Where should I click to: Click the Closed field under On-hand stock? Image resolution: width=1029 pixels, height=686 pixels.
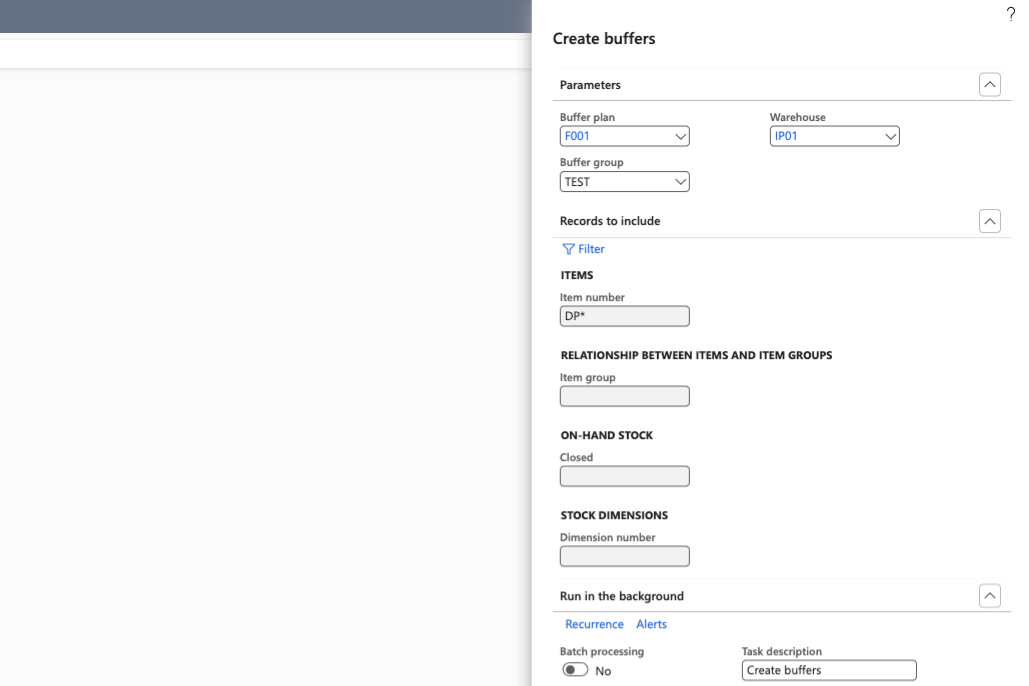(x=624, y=476)
